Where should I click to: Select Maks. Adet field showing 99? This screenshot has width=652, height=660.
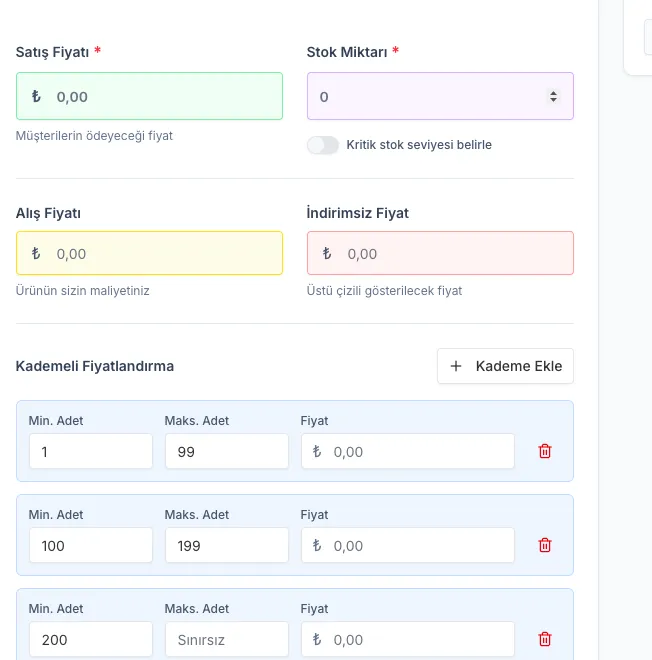(x=226, y=452)
